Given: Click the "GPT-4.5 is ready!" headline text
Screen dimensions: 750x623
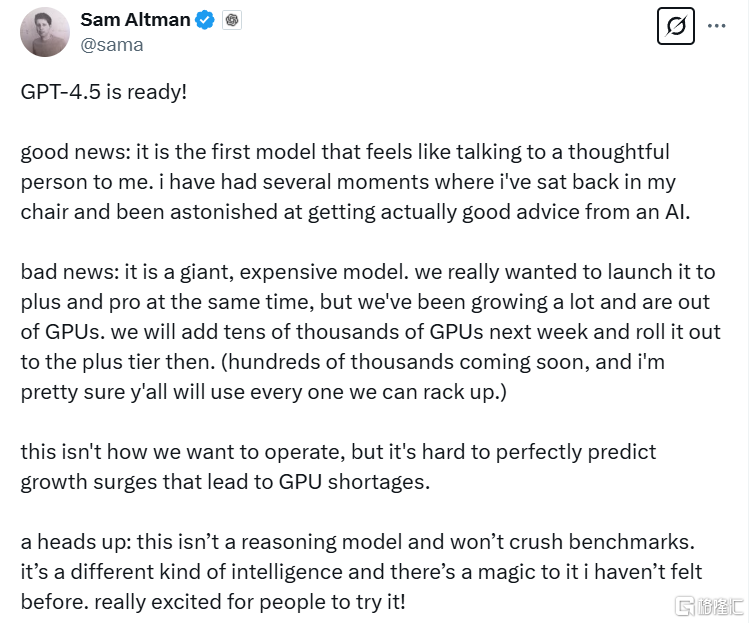Looking at the screenshot, I should coord(104,91).
